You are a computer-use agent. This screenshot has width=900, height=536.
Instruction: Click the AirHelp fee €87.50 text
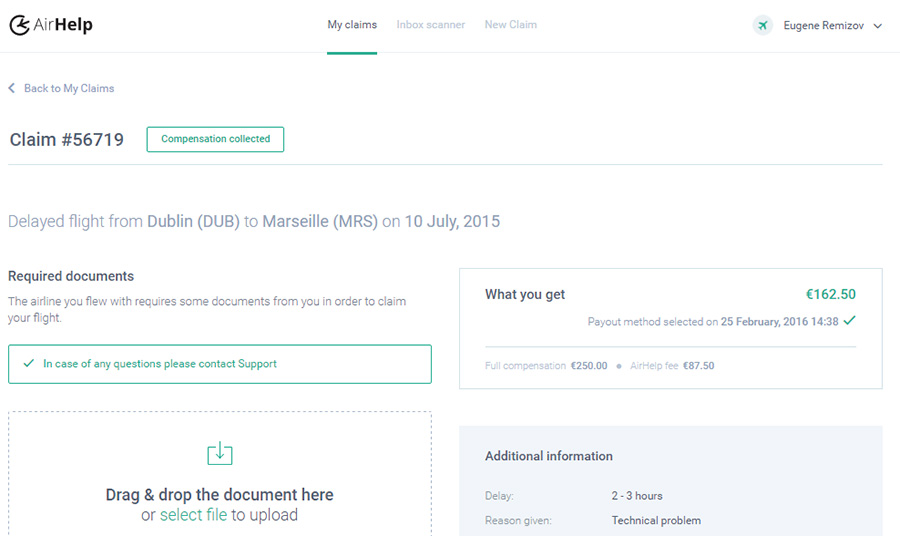672,366
